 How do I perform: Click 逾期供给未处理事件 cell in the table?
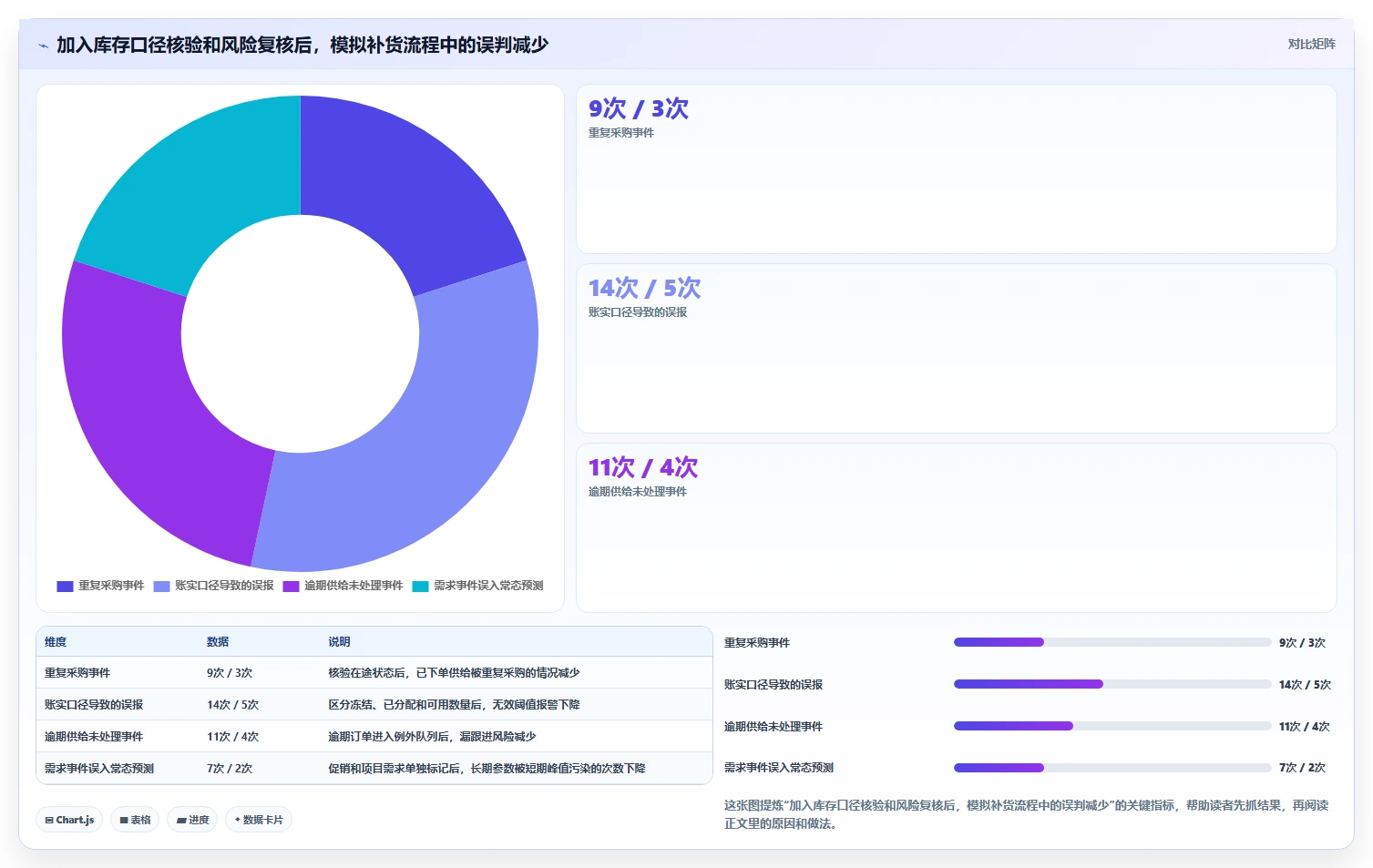pyautogui.click(x=94, y=737)
